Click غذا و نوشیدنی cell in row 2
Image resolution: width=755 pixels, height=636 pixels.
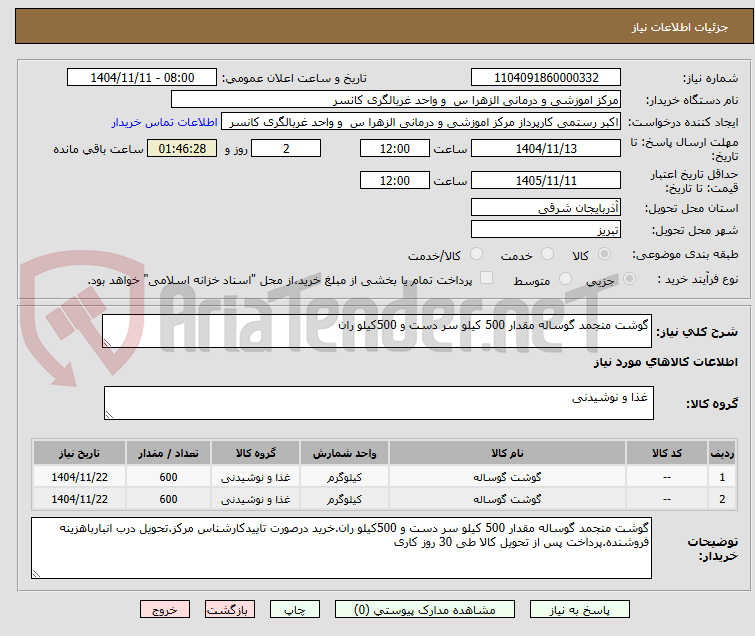pyautogui.click(x=256, y=499)
